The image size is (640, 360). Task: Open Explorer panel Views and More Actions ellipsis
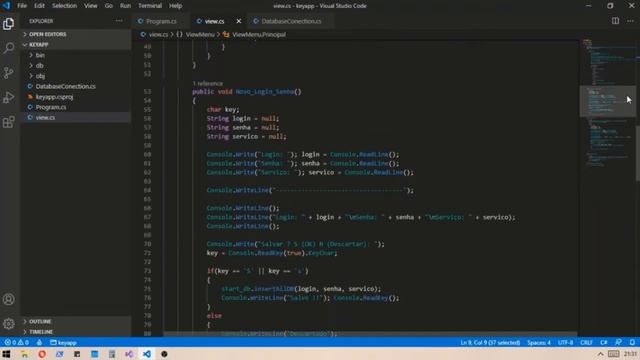coord(119,21)
